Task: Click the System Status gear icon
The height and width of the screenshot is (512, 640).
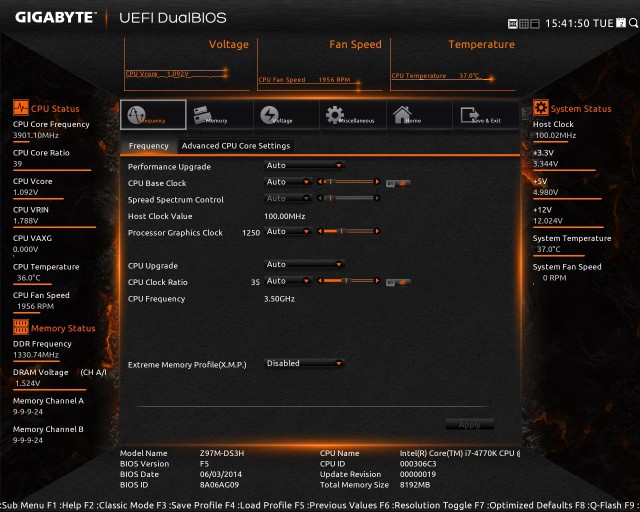Action: pos(541,108)
